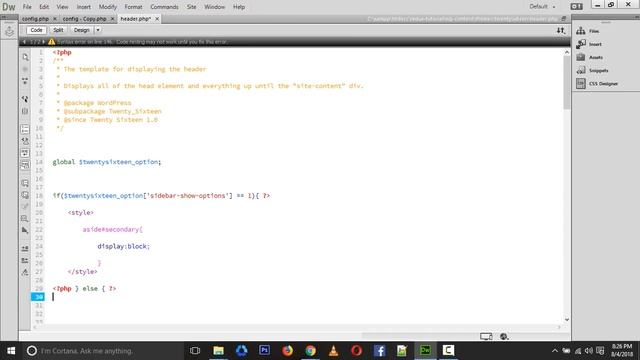
Task: Toggle the Word Wrap icon
Action: pos(25,153)
